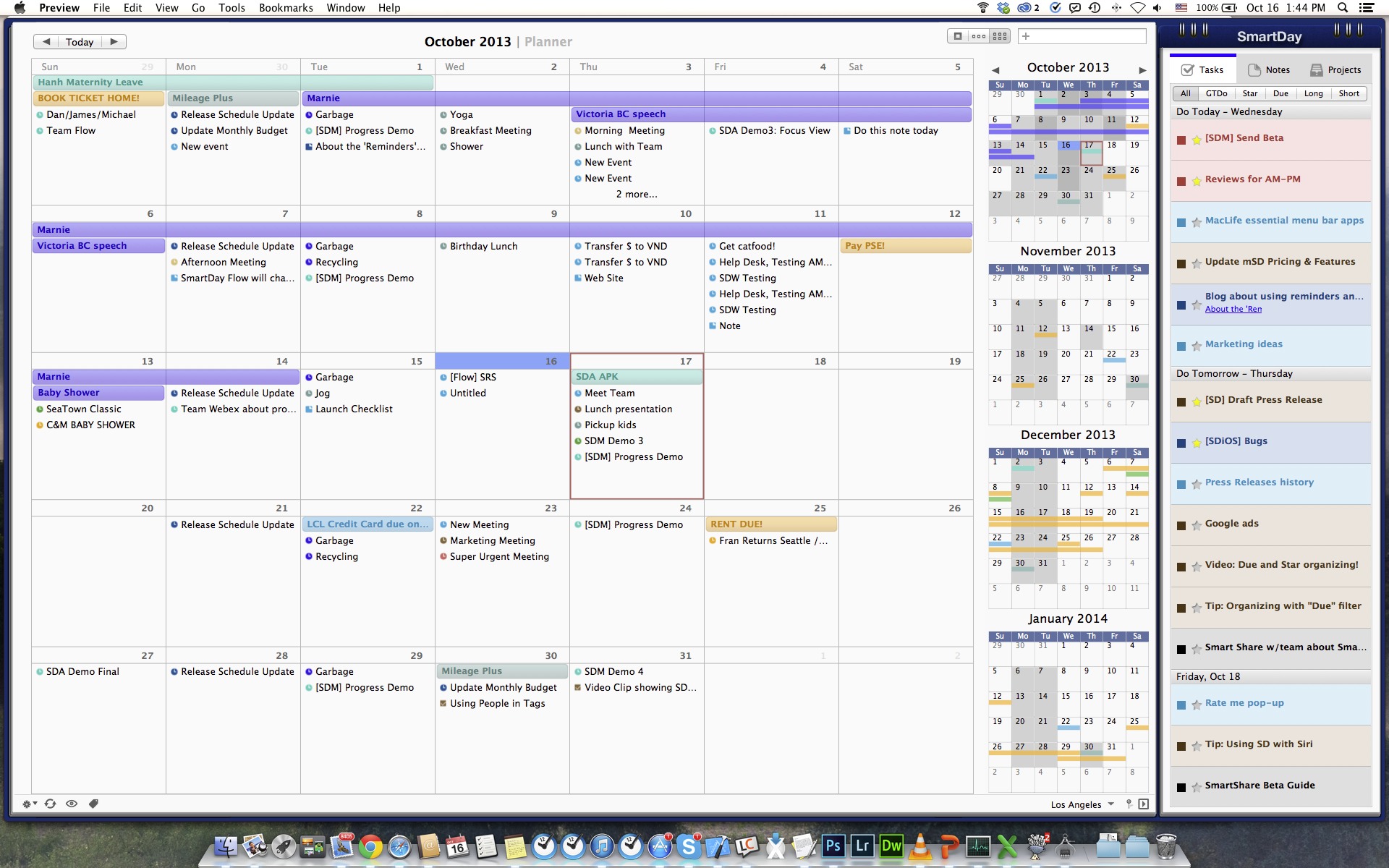Expand the '2 more...' events on Thursday Oct 3
Viewport: 1389px width, 868px height.
pos(637,195)
